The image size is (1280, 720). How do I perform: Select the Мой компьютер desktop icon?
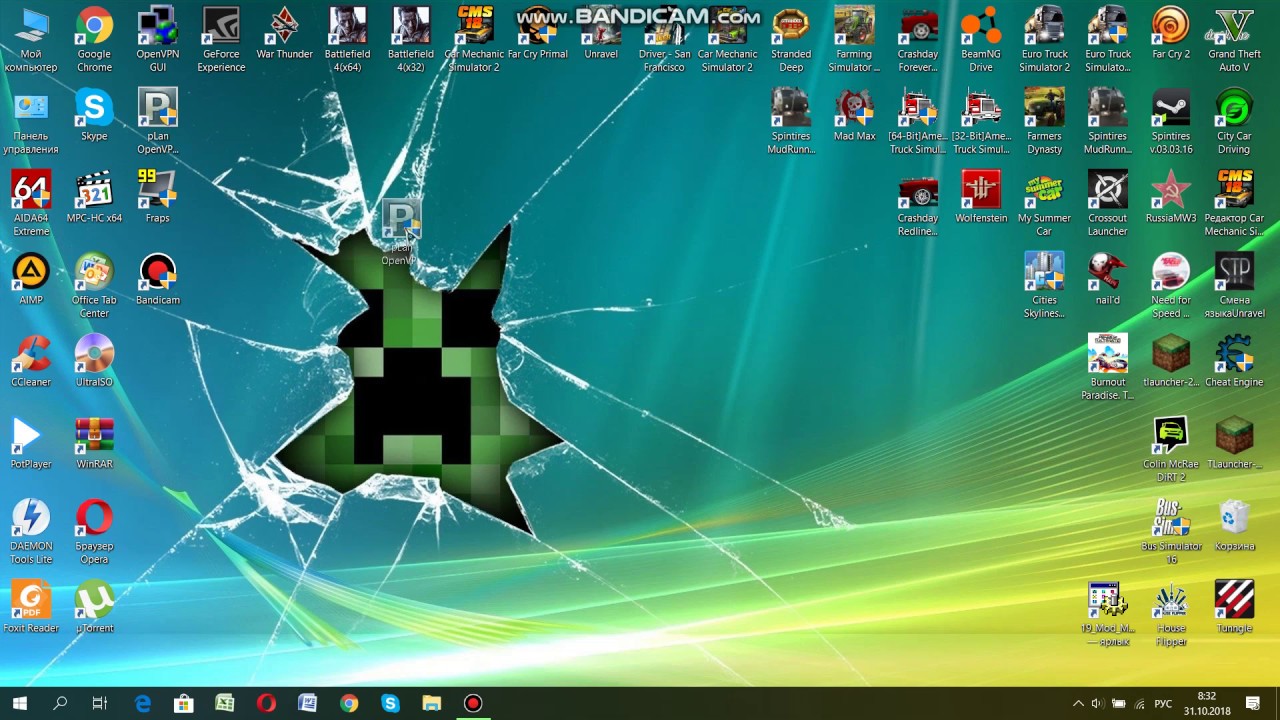[x=31, y=38]
